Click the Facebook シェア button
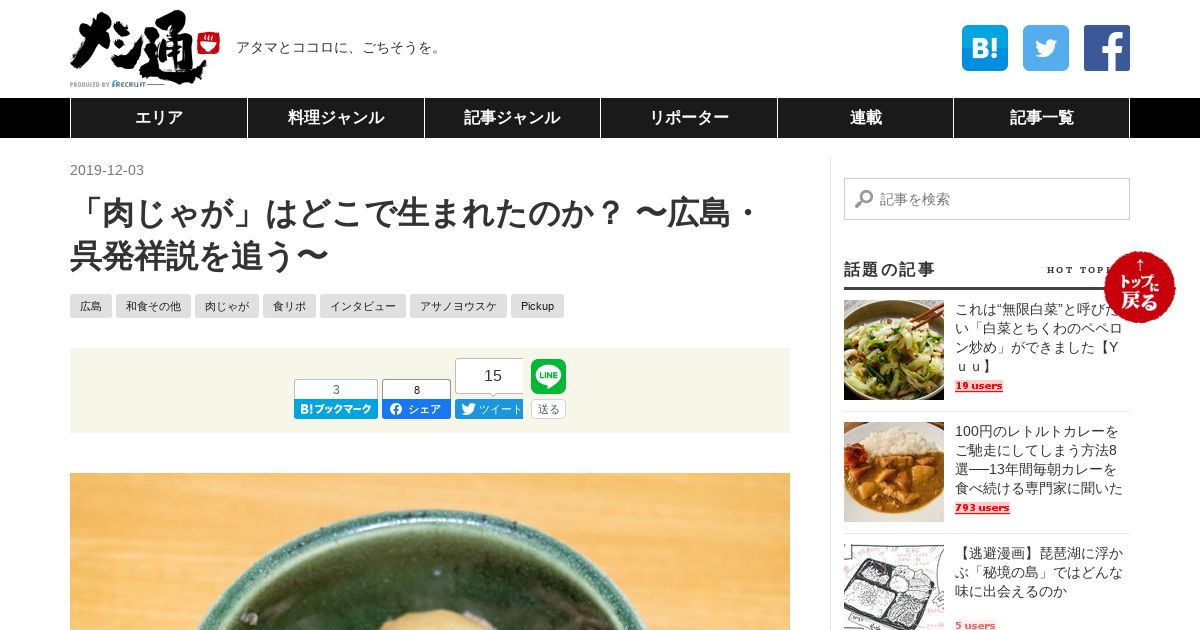The image size is (1200, 630). 416,409
